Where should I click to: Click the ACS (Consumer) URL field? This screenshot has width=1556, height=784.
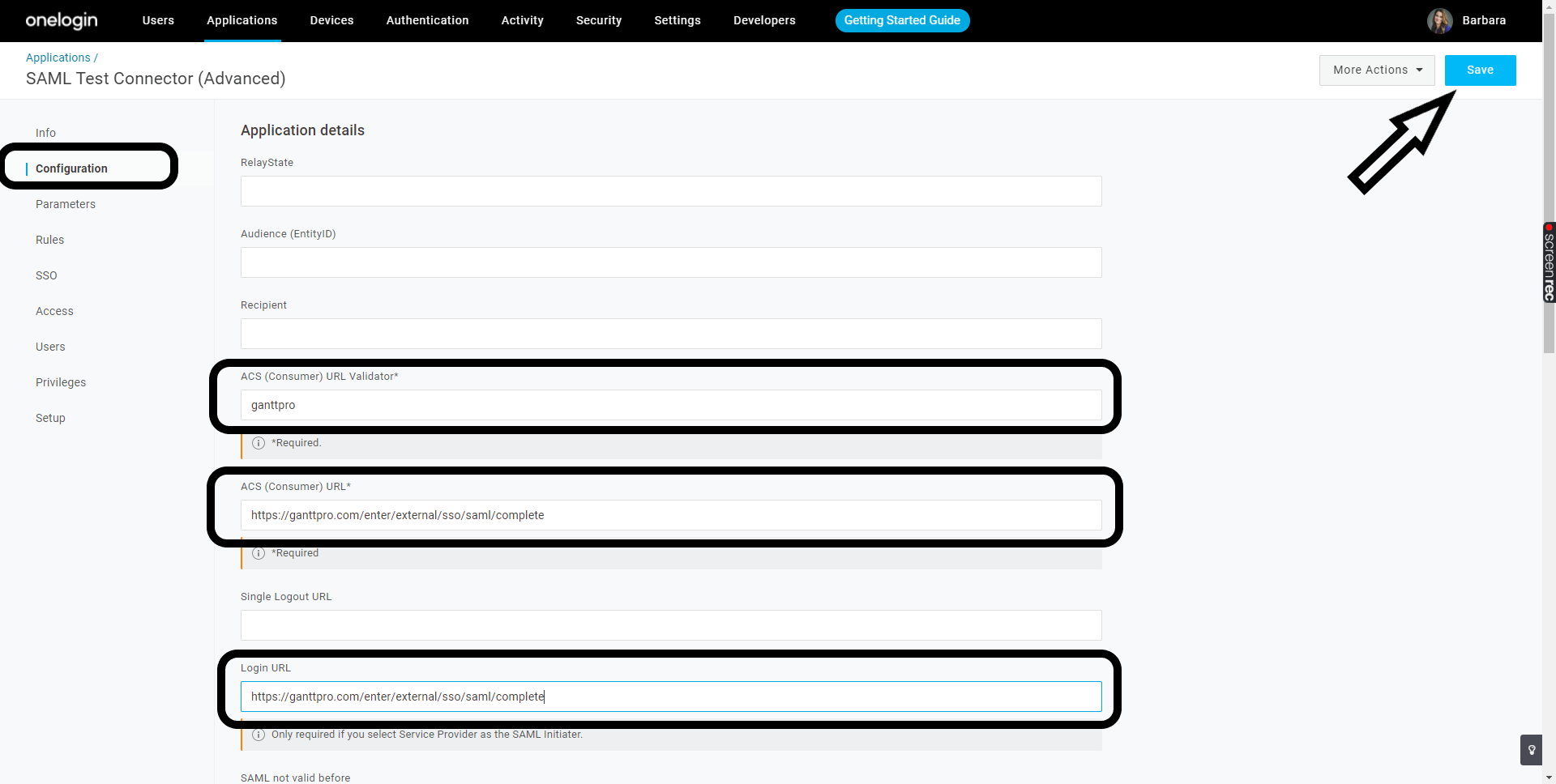(671, 515)
